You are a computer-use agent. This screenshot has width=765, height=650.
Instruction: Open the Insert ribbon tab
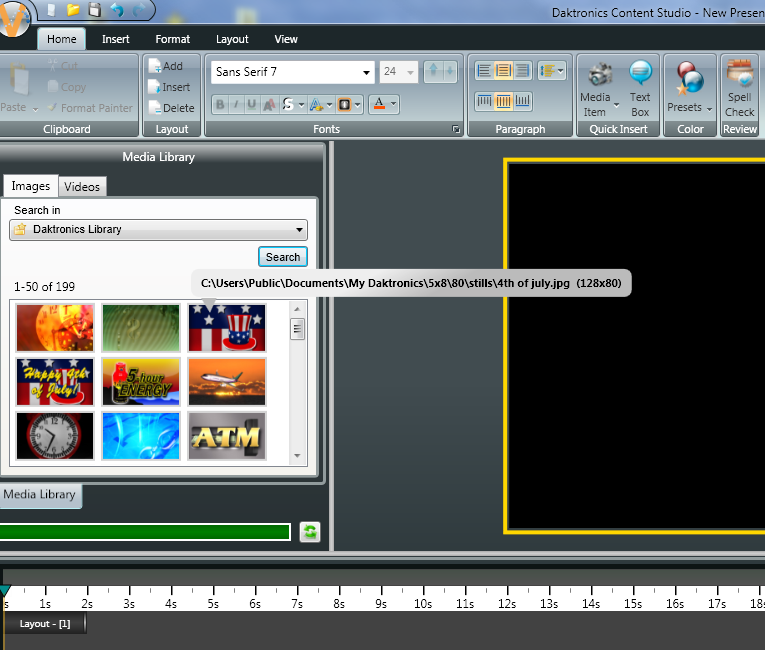(x=115, y=39)
